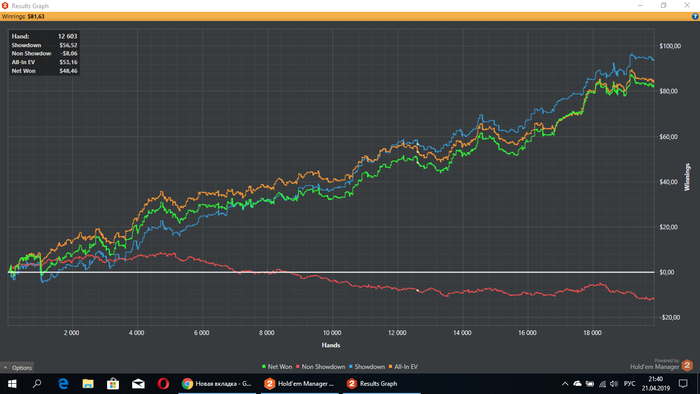Click the Net Won $48,46 row
Viewport: 700px width, 394px height.
click(44, 71)
